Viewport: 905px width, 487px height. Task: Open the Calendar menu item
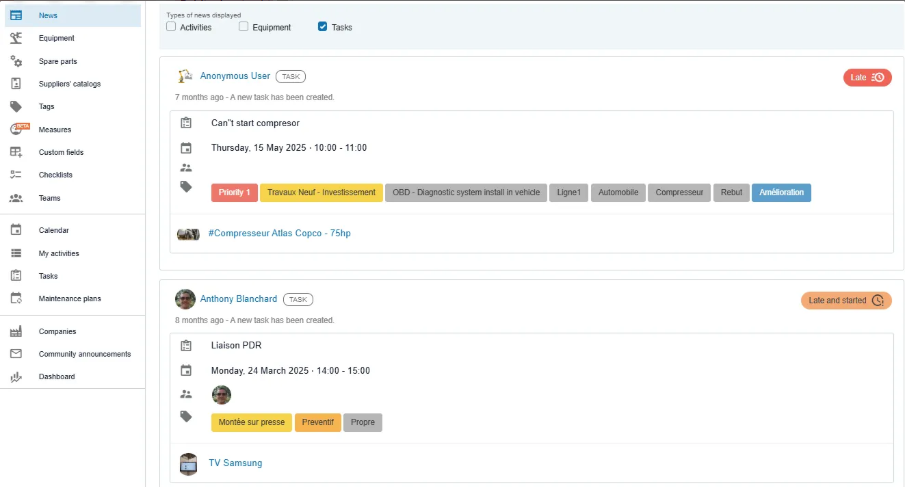(x=54, y=231)
